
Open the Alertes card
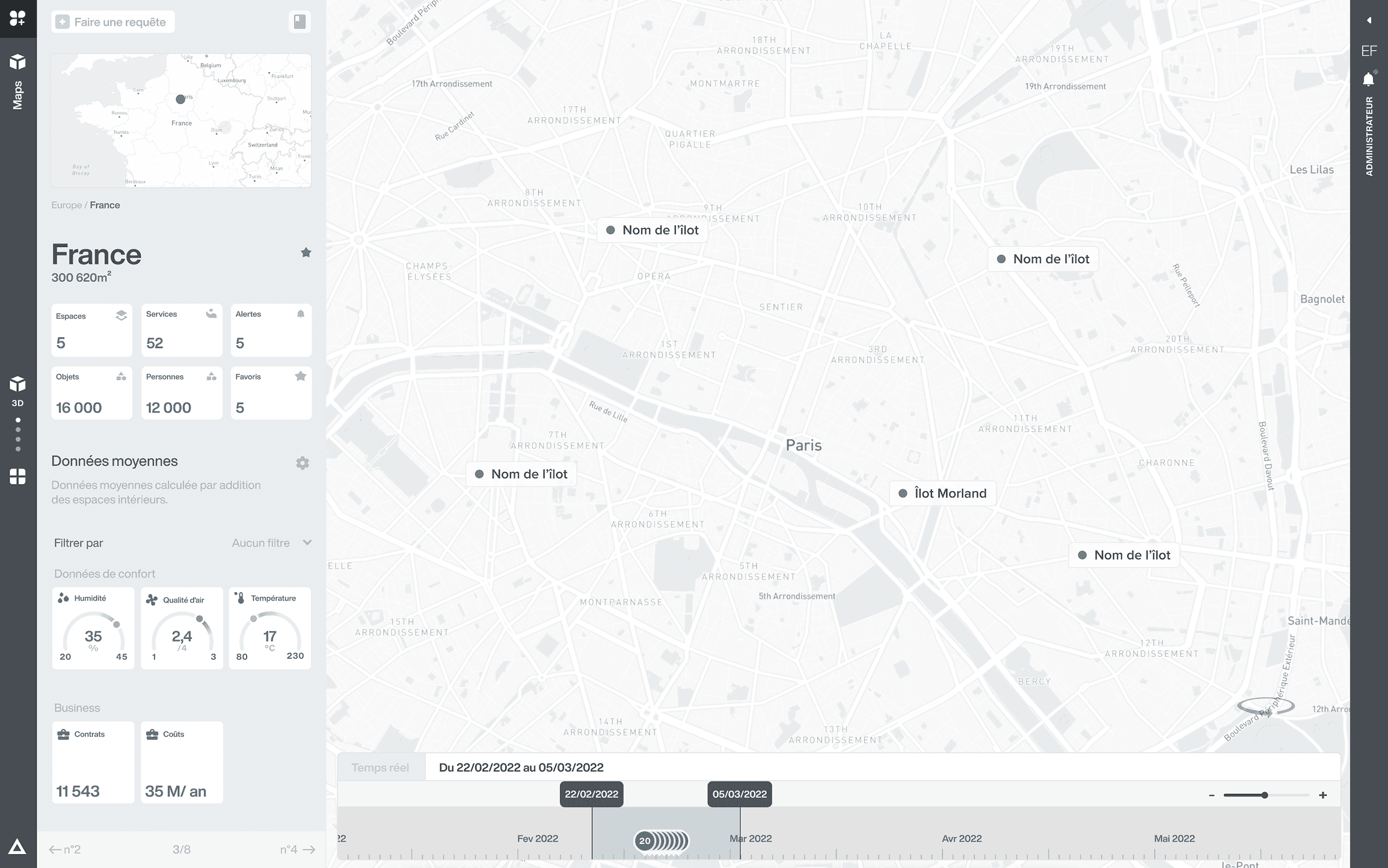(271, 330)
